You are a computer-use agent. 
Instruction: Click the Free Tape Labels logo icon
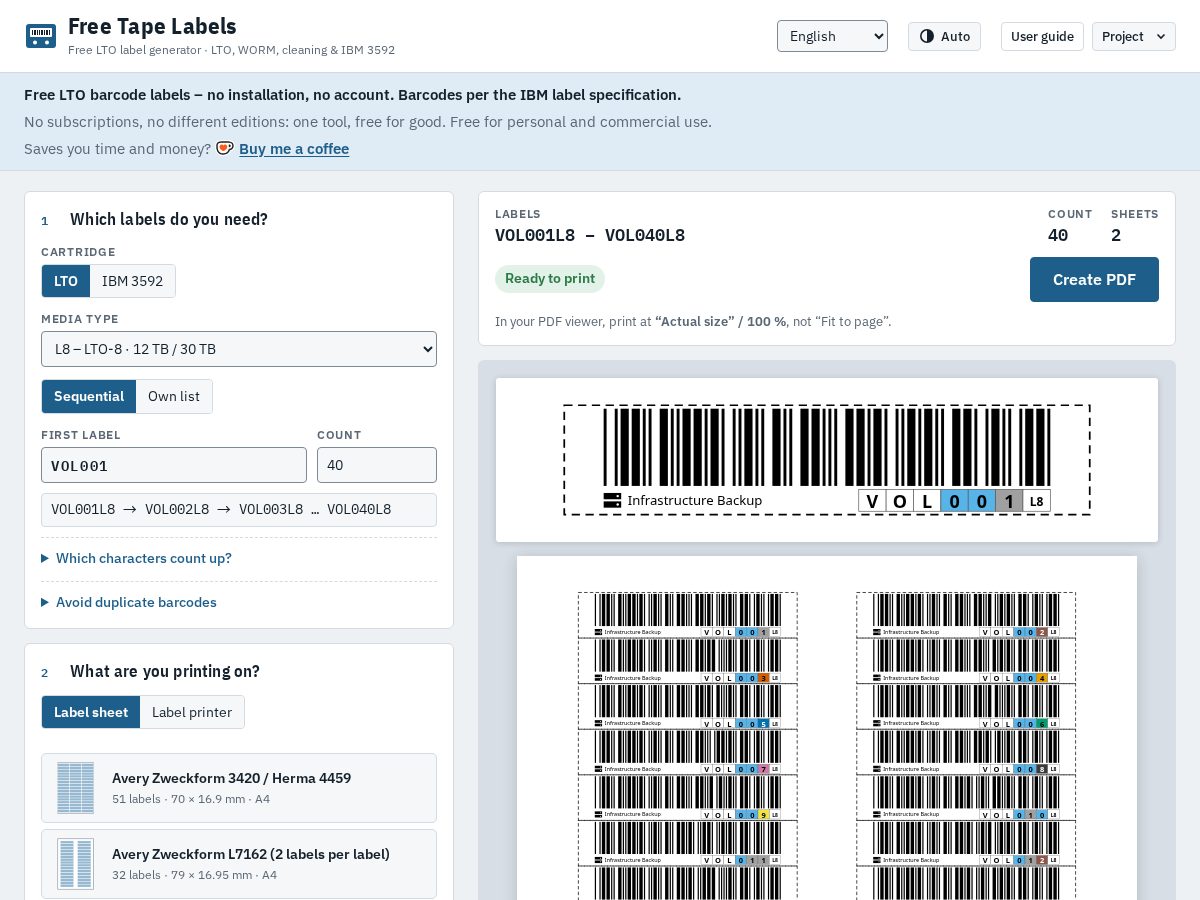[41, 36]
